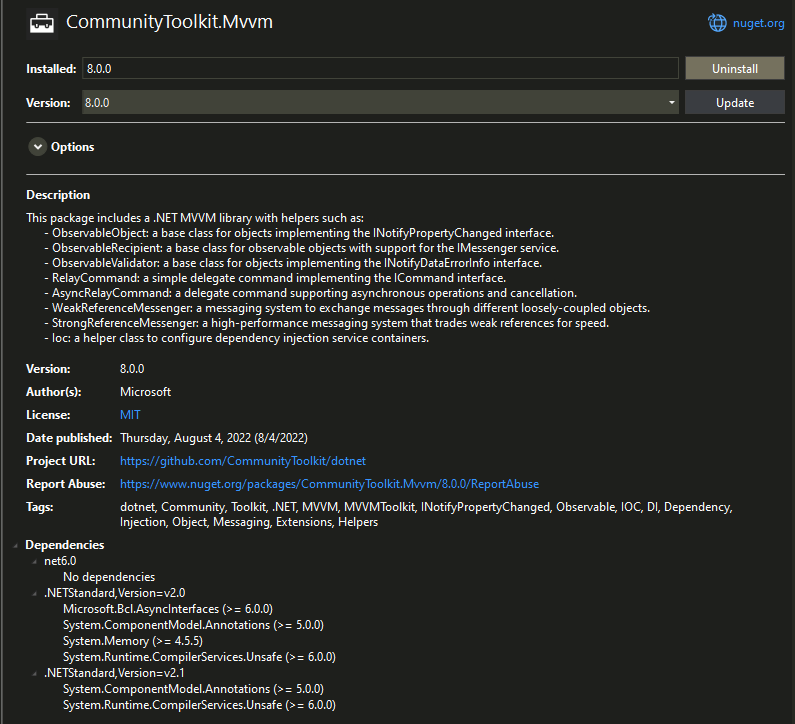
Task: Select the .NETStandard,Version=v2.1 tree item
Action: tap(115, 673)
